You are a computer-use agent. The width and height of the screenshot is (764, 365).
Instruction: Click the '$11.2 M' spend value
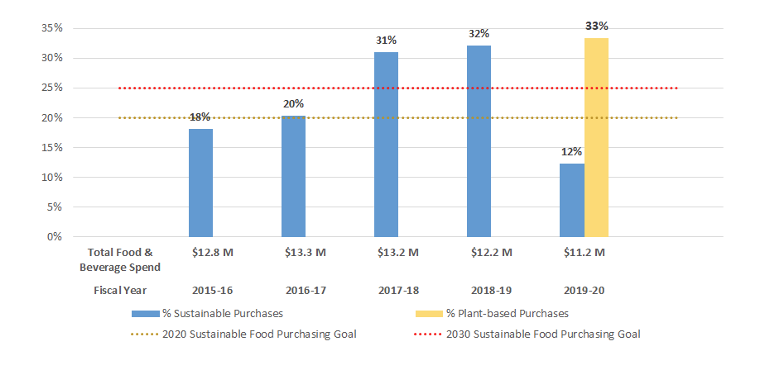tap(583, 252)
